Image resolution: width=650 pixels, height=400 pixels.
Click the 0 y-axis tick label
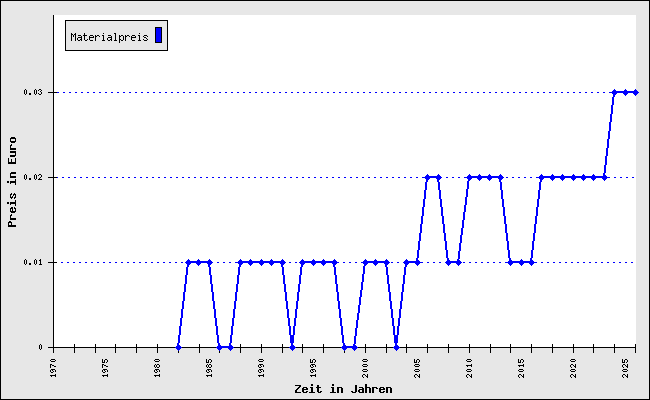coord(41,347)
